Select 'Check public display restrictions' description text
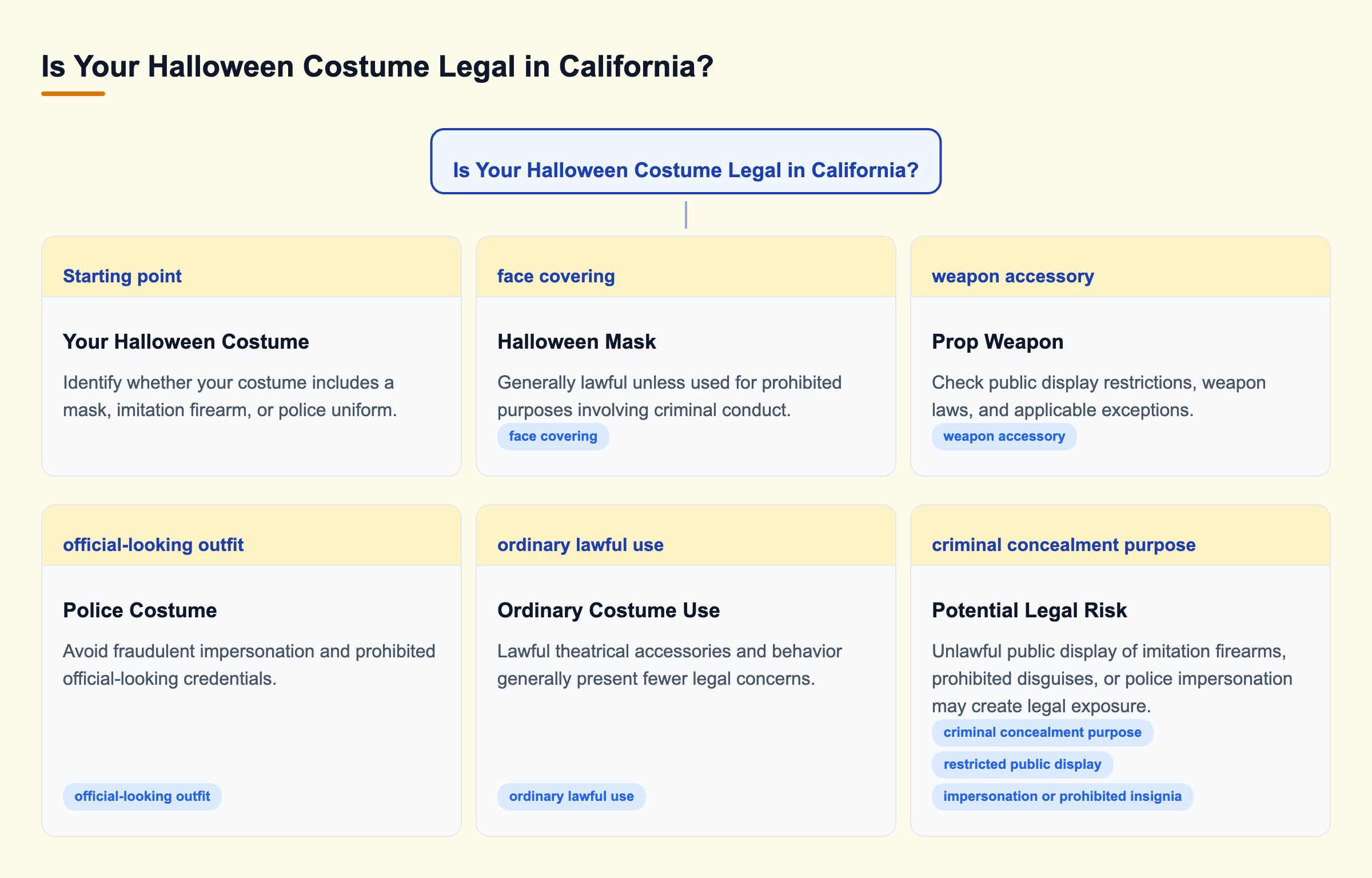The image size is (1372, 878). click(1099, 396)
